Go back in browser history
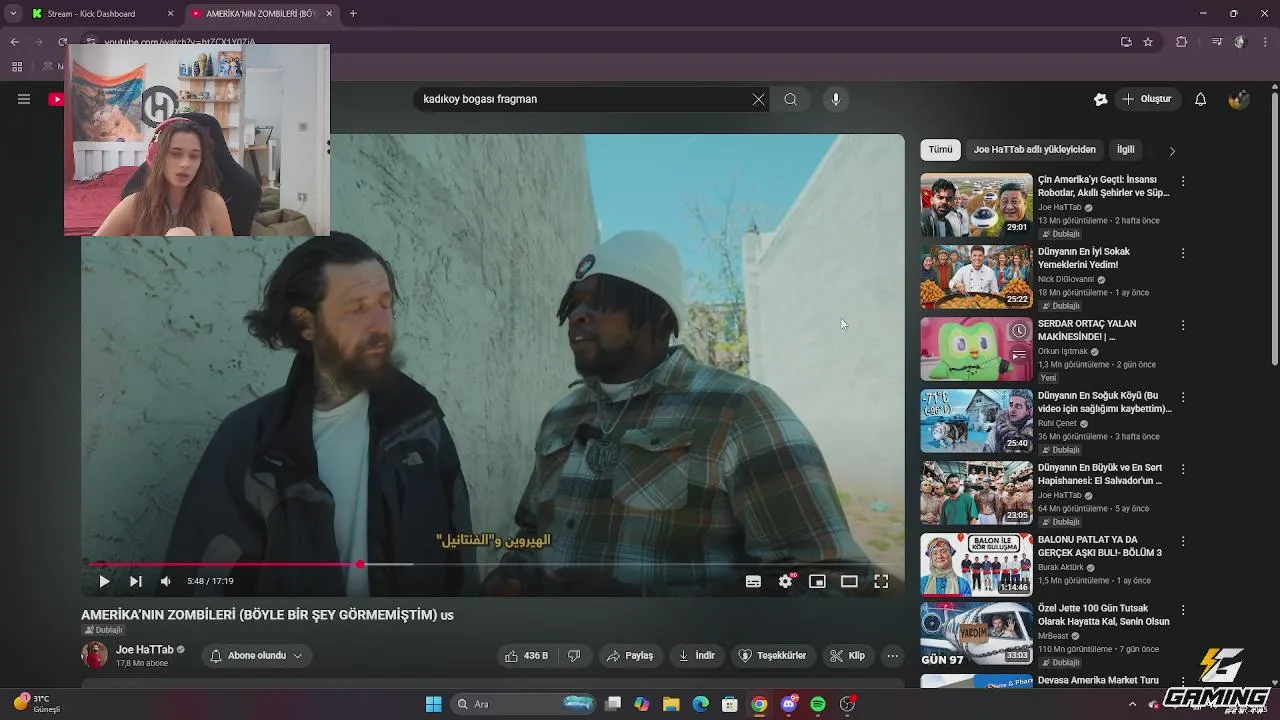Viewport: 1280px width, 720px height. pos(14,42)
